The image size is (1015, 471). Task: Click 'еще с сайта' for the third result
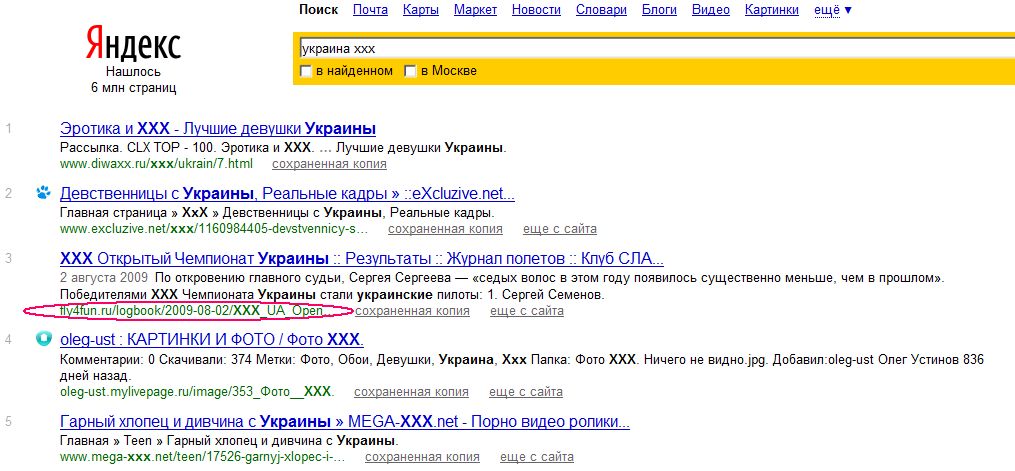[x=526, y=311]
